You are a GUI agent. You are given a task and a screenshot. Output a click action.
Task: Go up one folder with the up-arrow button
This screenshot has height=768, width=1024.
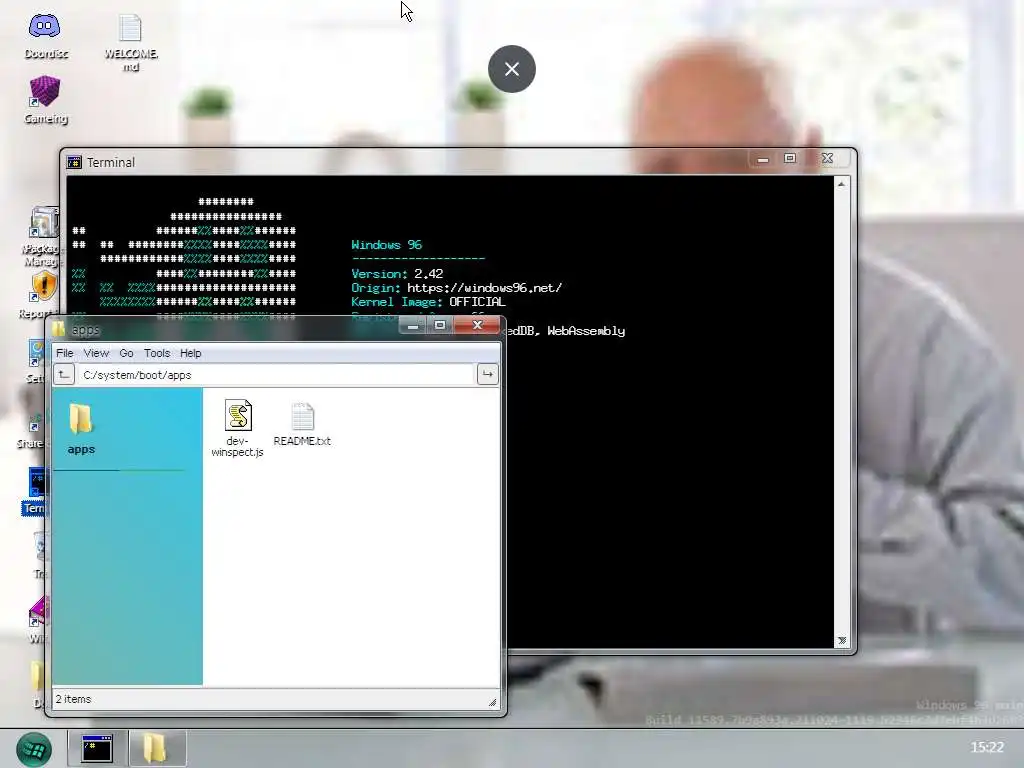coord(63,374)
